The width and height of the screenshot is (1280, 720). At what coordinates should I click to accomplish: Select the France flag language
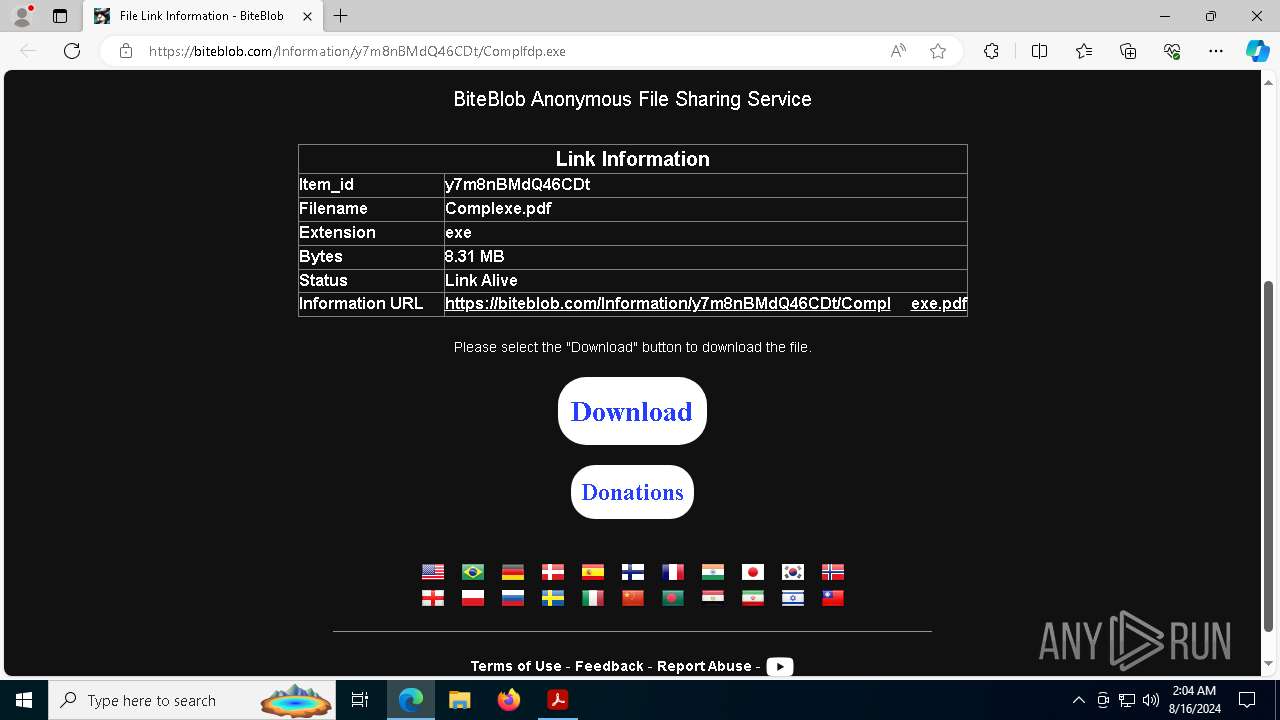pos(673,572)
